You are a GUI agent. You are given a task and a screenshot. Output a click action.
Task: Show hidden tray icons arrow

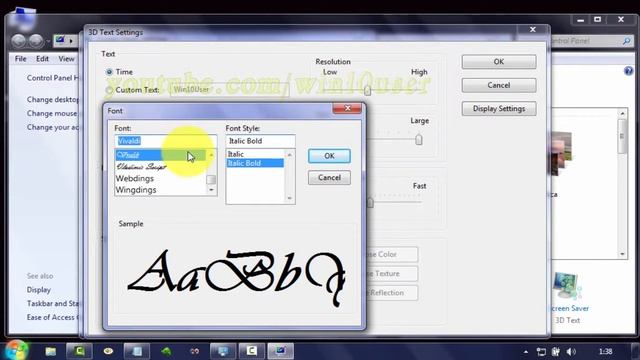tap(526, 352)
